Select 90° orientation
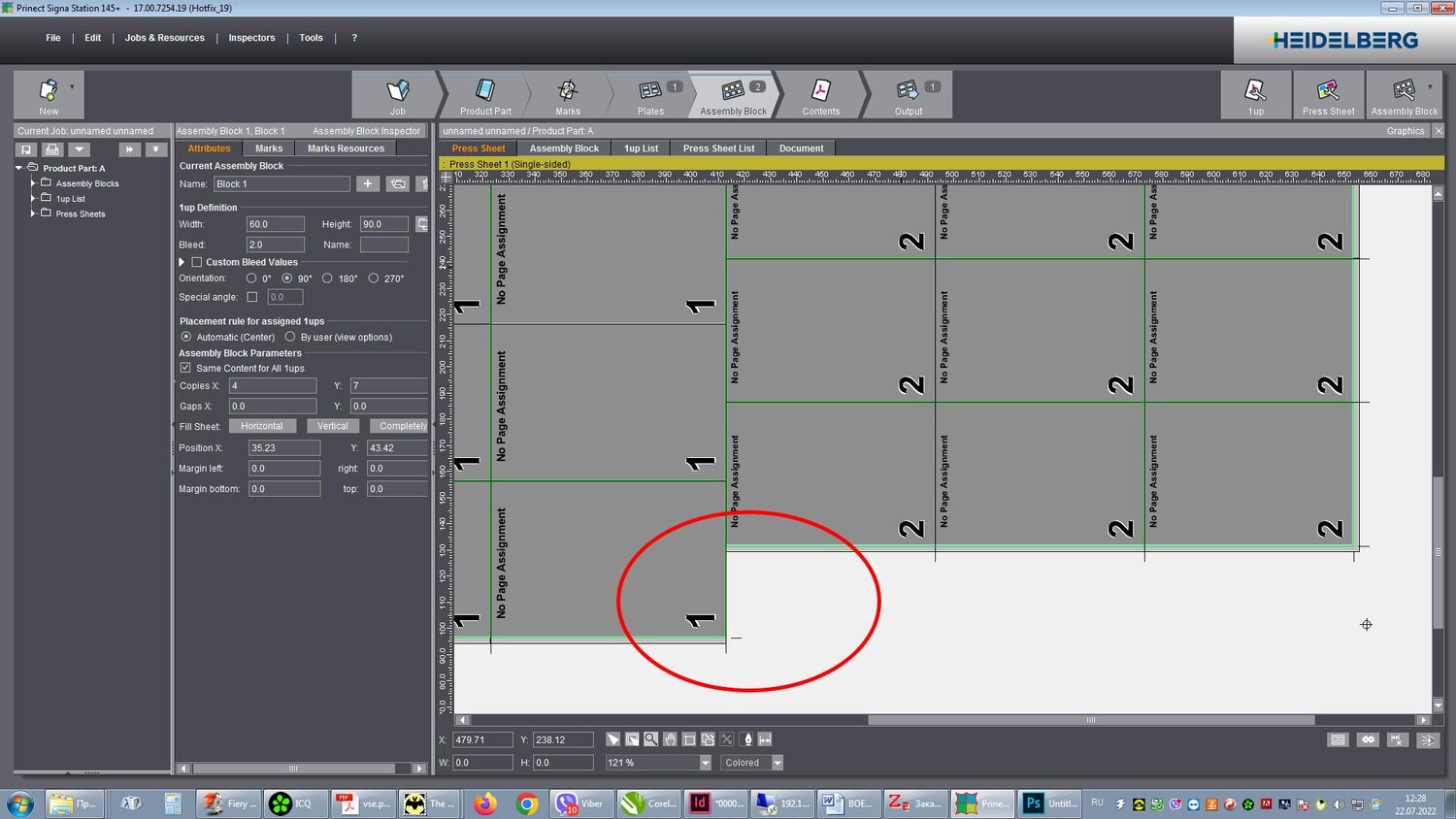This screenshot has width=1456, height=819. (287, 278)
